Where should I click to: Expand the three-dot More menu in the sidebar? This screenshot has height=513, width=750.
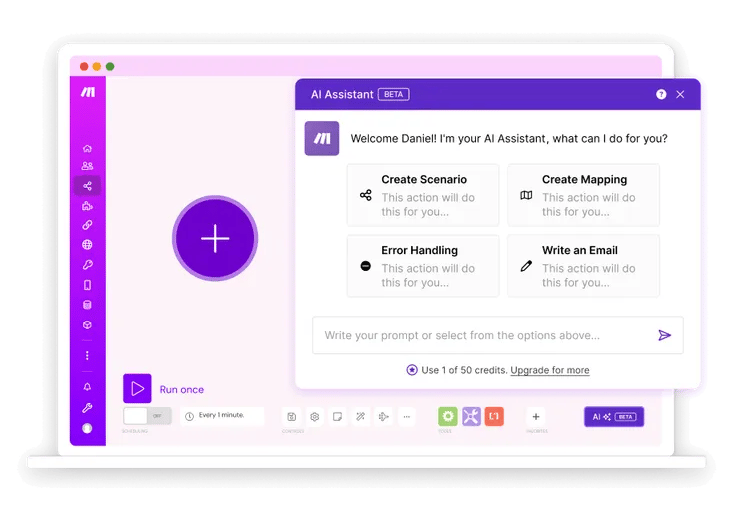tap(87, 356)
